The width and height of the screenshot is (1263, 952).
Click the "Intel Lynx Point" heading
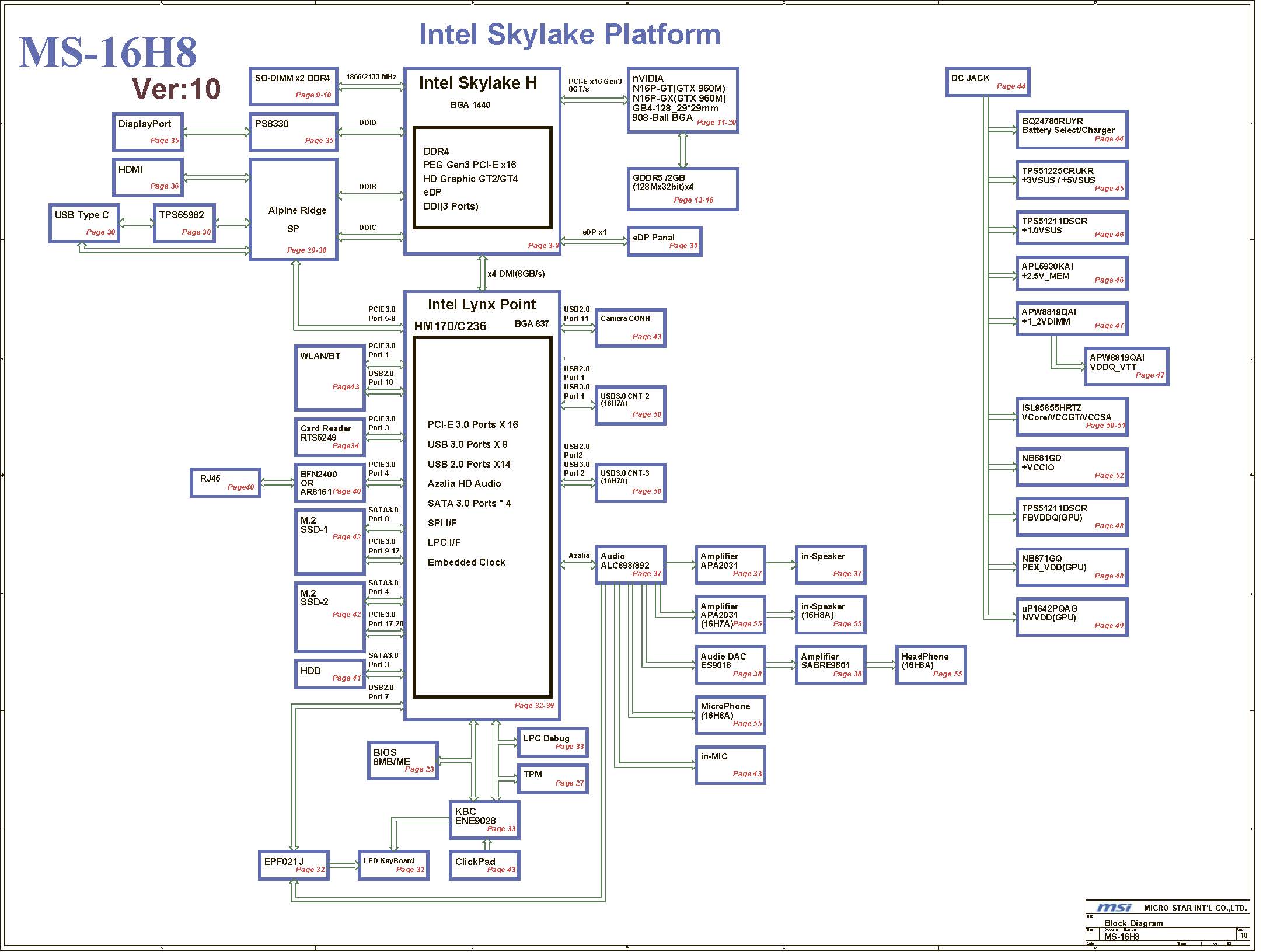pos(482,304)
